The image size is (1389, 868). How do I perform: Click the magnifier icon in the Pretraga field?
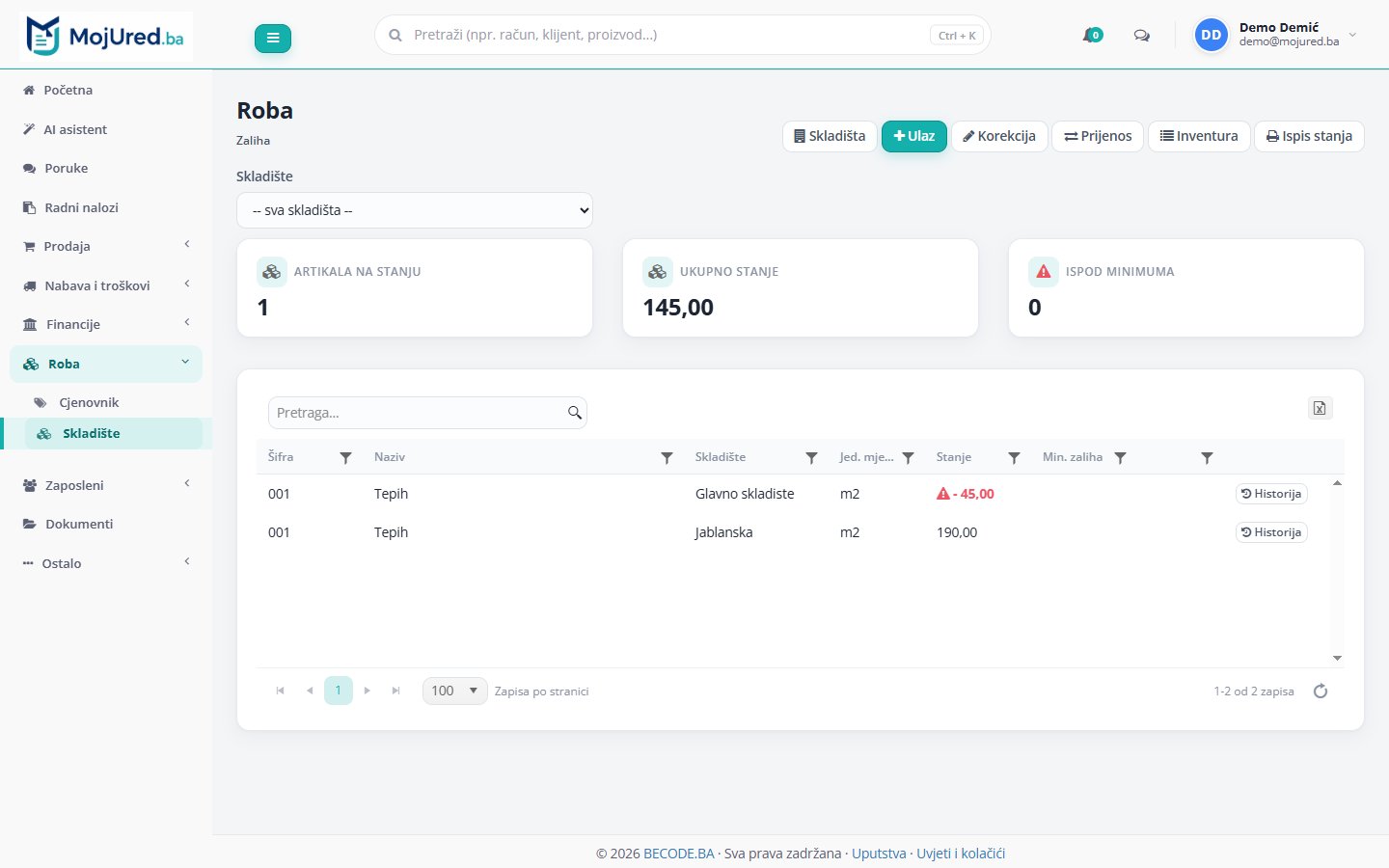[575, 413]
